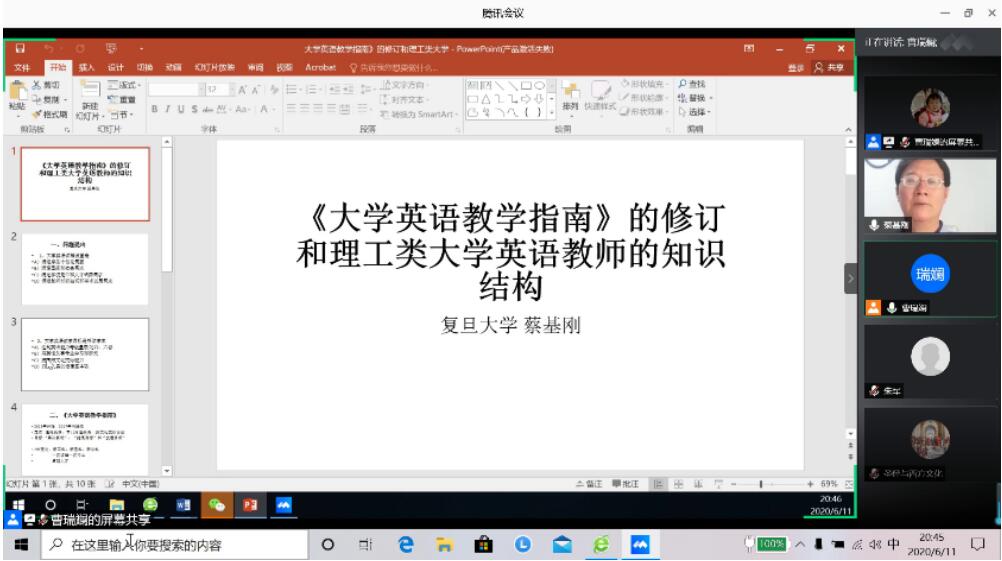Toggle Italic formatting in the font group
This screenshot has width=1002, height=561.
(167, 109)
